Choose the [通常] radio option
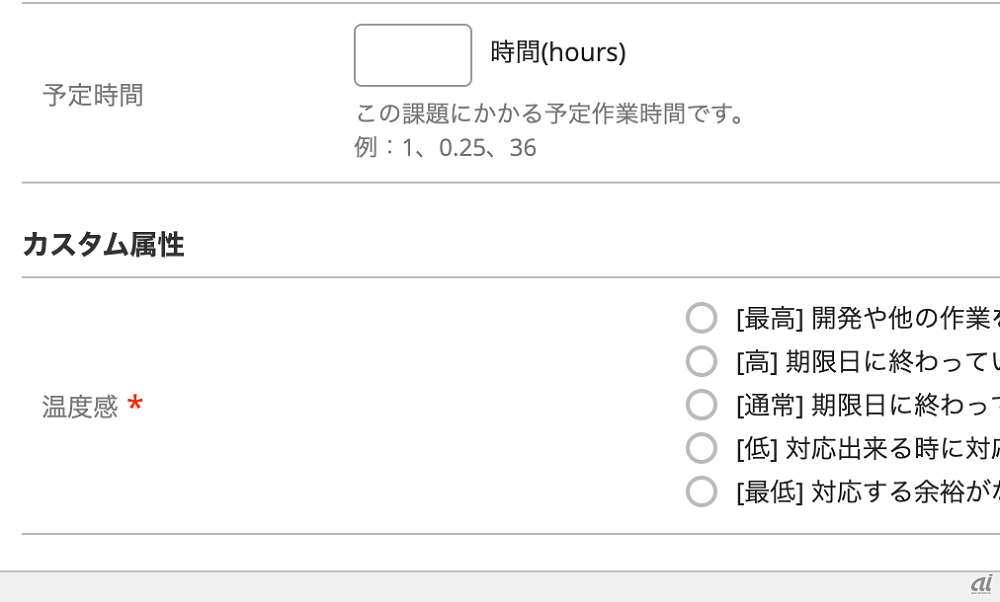The image size is (1000, 602). click(702, 405)
